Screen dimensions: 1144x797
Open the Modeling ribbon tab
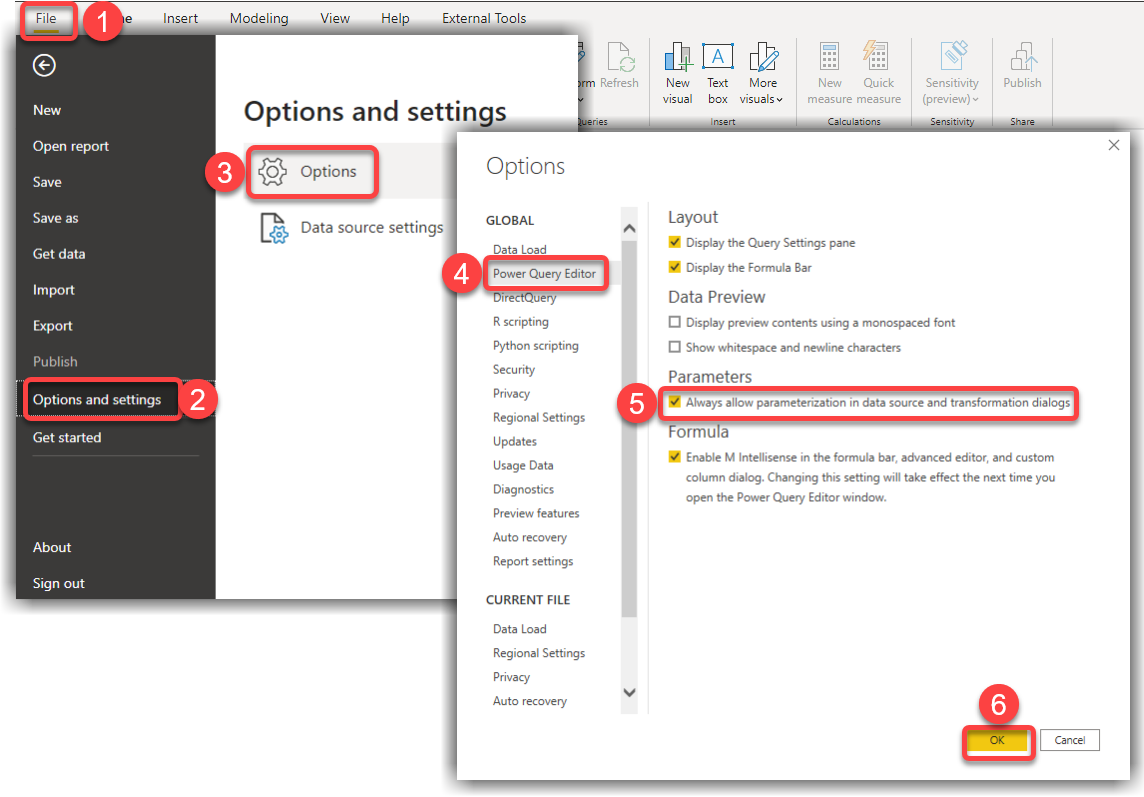click(x=259, y=18)
